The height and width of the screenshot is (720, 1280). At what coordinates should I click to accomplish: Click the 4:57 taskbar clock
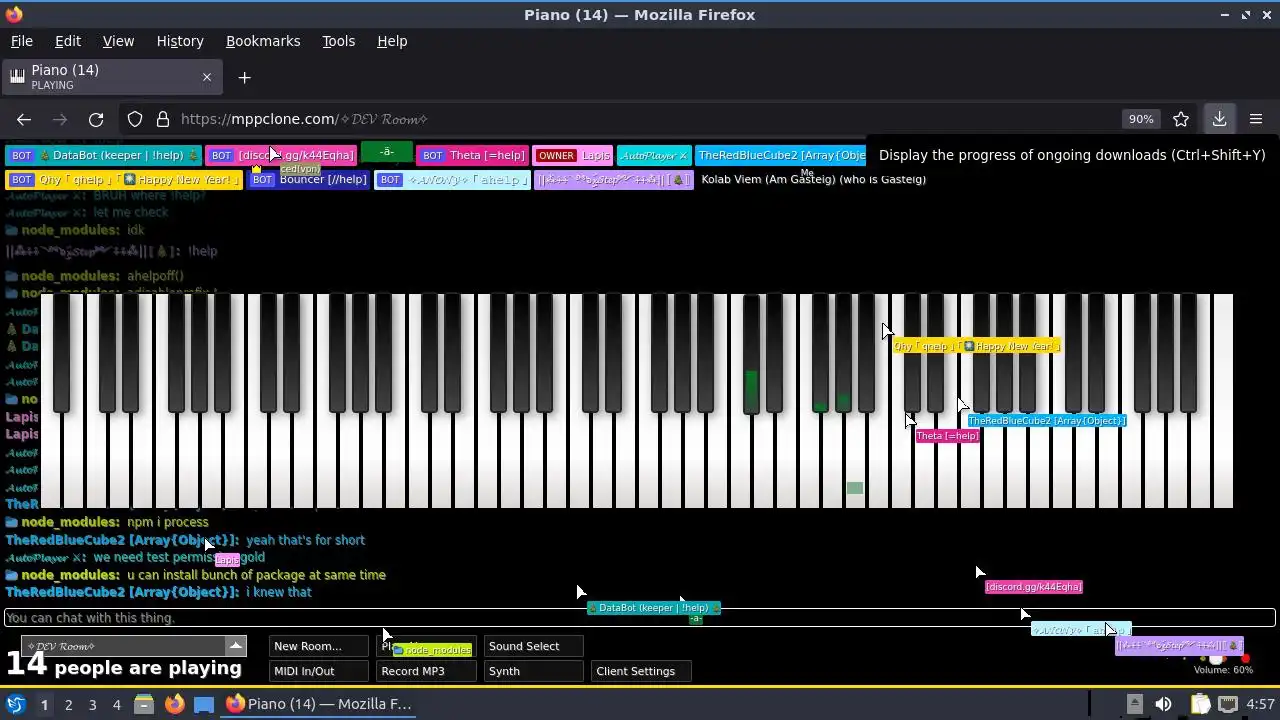point(1261,704)
